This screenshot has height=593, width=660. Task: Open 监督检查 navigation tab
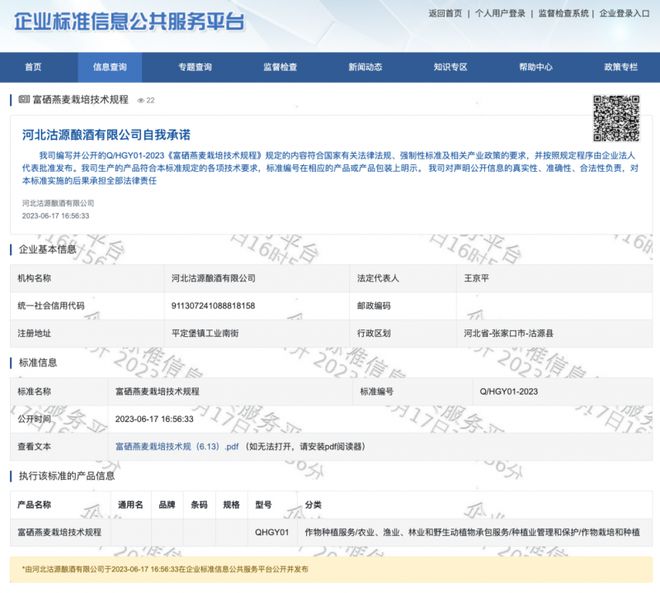pyautogui.click(x=280, y=67)
